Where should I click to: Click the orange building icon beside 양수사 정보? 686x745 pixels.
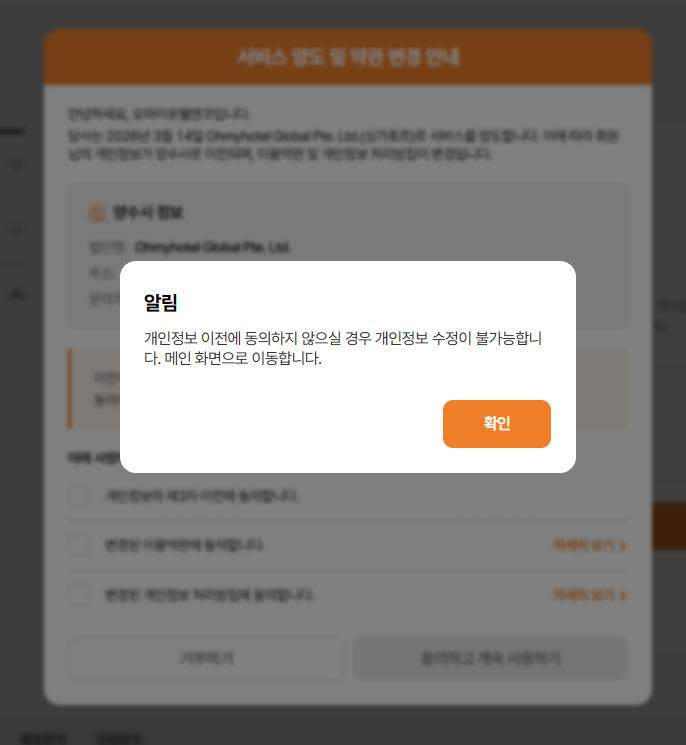[97, 213]
